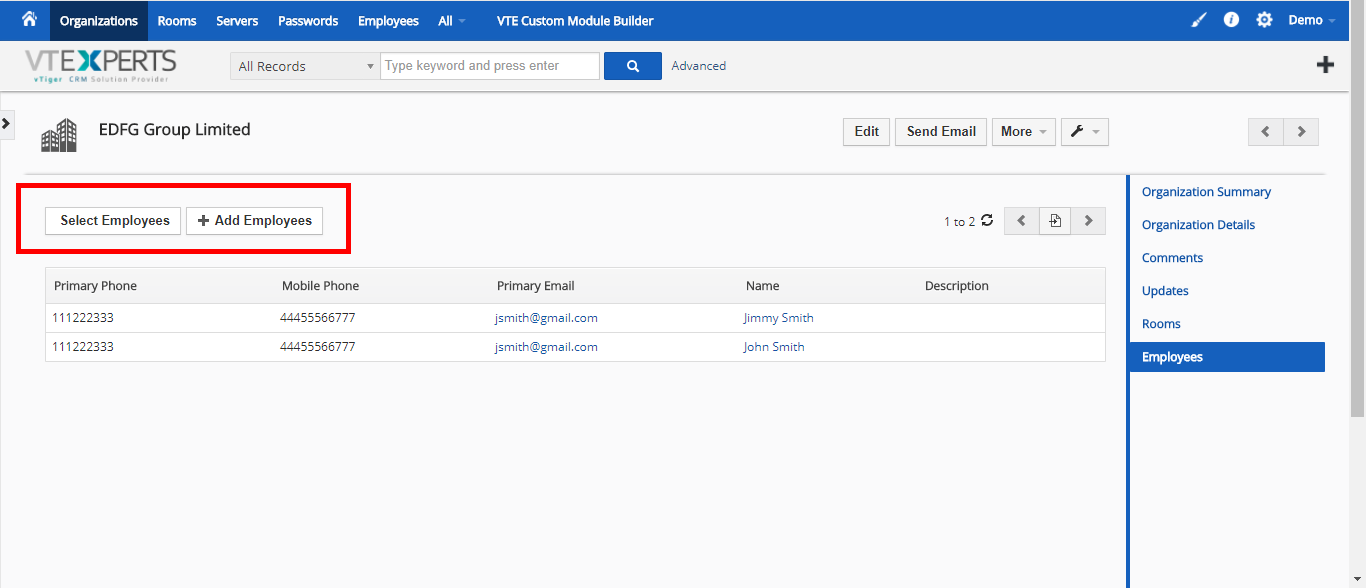
Task: Open Organization Summary tab
Action: (1206, 192)
